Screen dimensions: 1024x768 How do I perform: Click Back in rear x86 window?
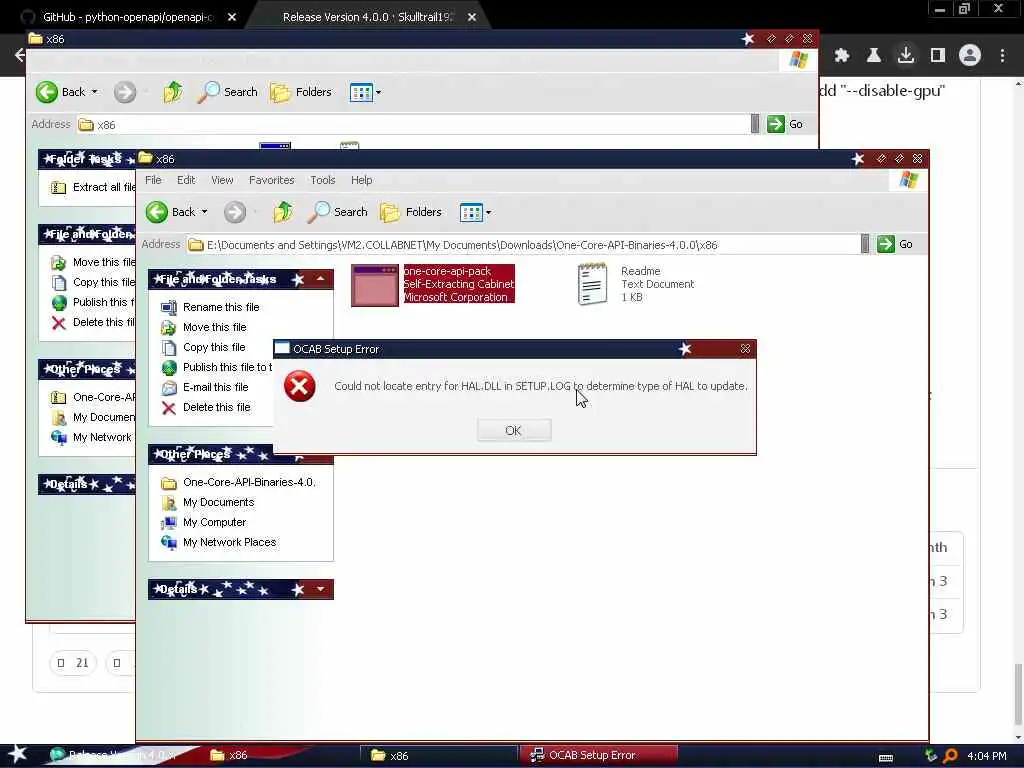coord(60,92)
